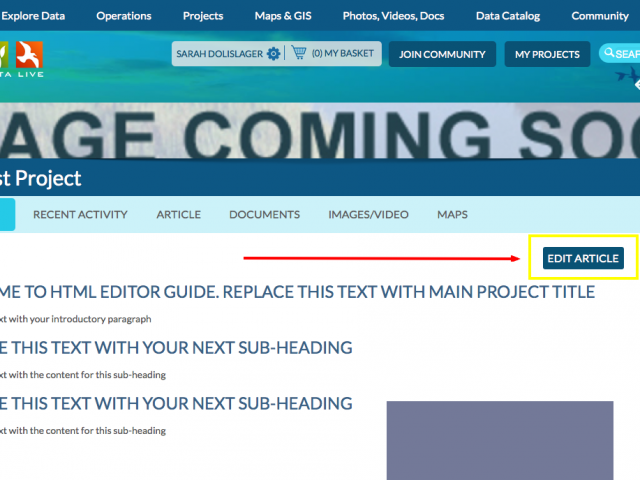
Task: Click the Join Community button
Action: coord(442,54)
